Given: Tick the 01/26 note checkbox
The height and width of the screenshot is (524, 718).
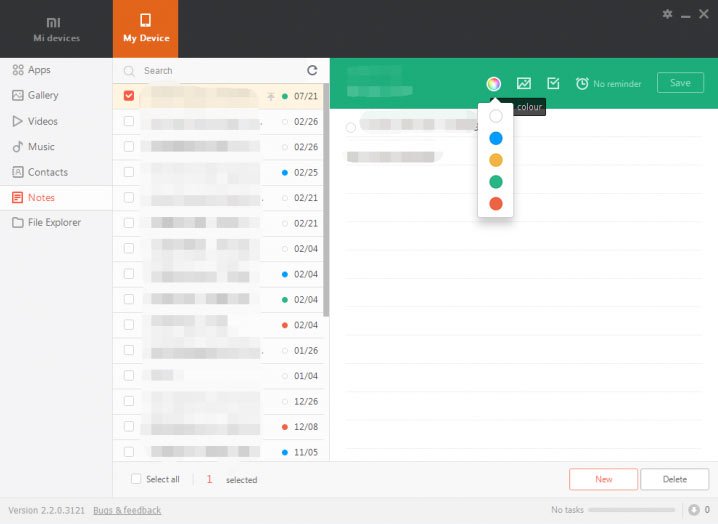Looking at the screenshot, I should tap(129, 350).
